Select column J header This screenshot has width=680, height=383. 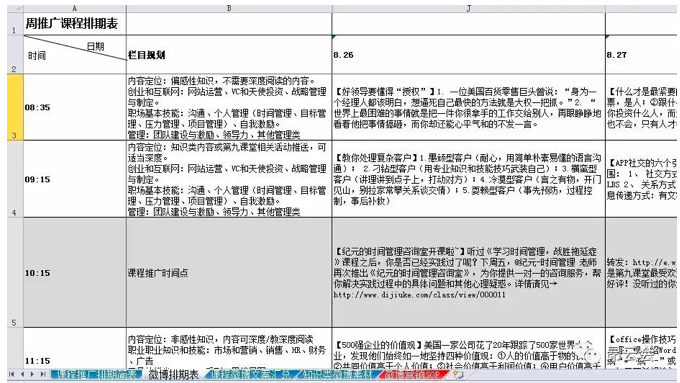pyautogui.click(x=468, y=8)
